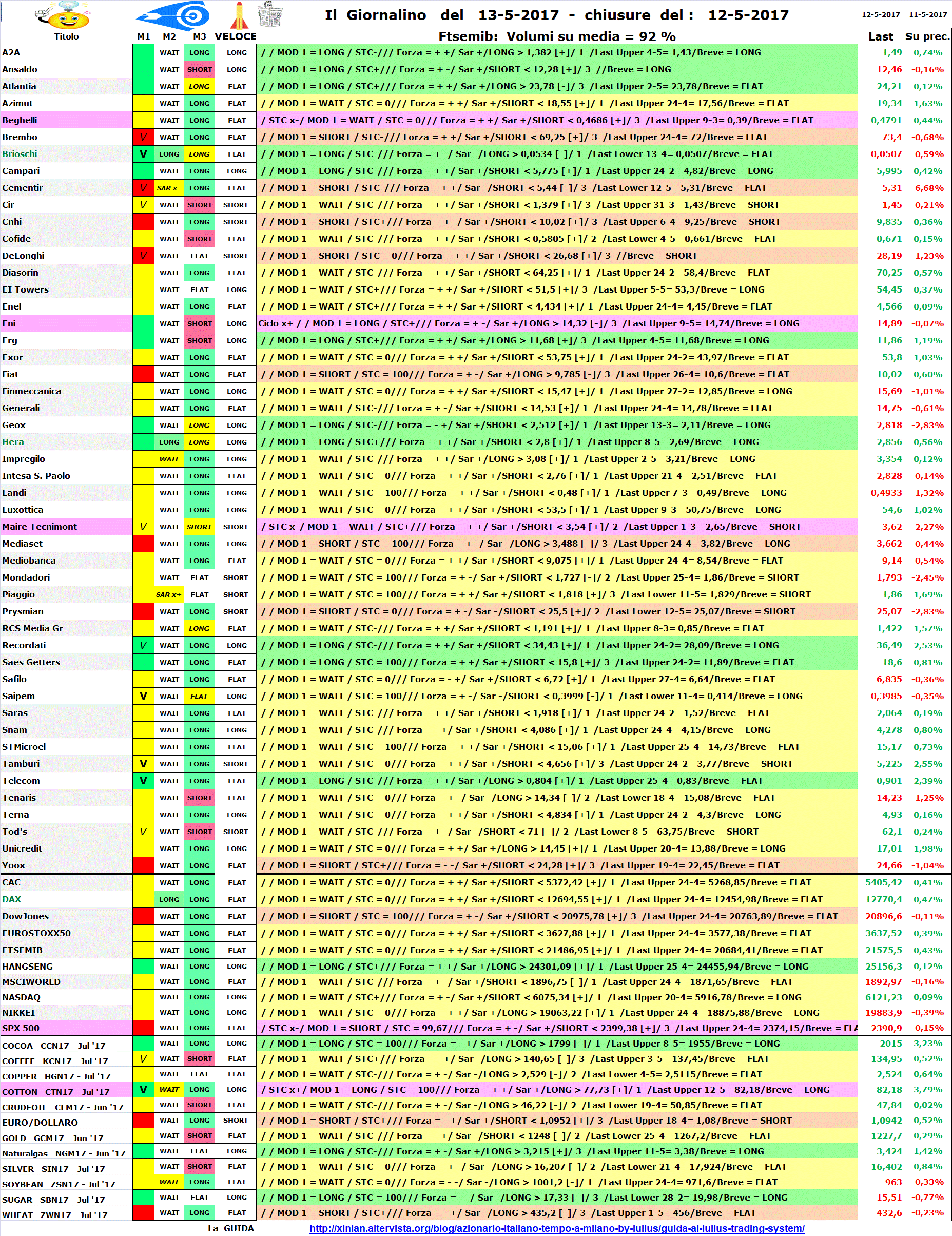The width and height of the screenshot is (952, 1236).
Task: Click the M1 column header
Action: [144, 37]
